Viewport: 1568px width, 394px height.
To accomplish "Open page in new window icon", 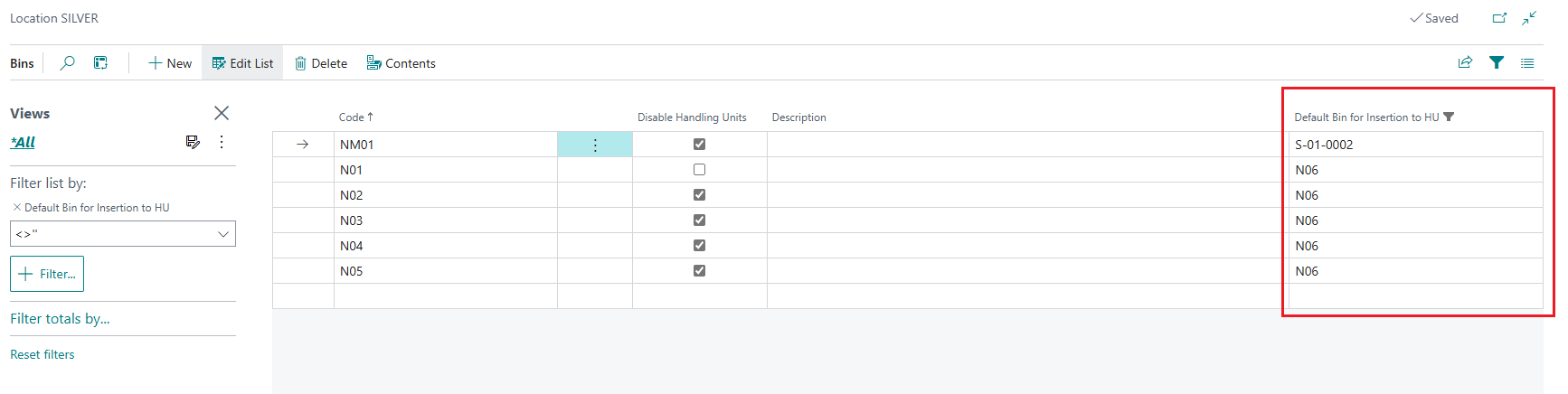I will 1499,18.
